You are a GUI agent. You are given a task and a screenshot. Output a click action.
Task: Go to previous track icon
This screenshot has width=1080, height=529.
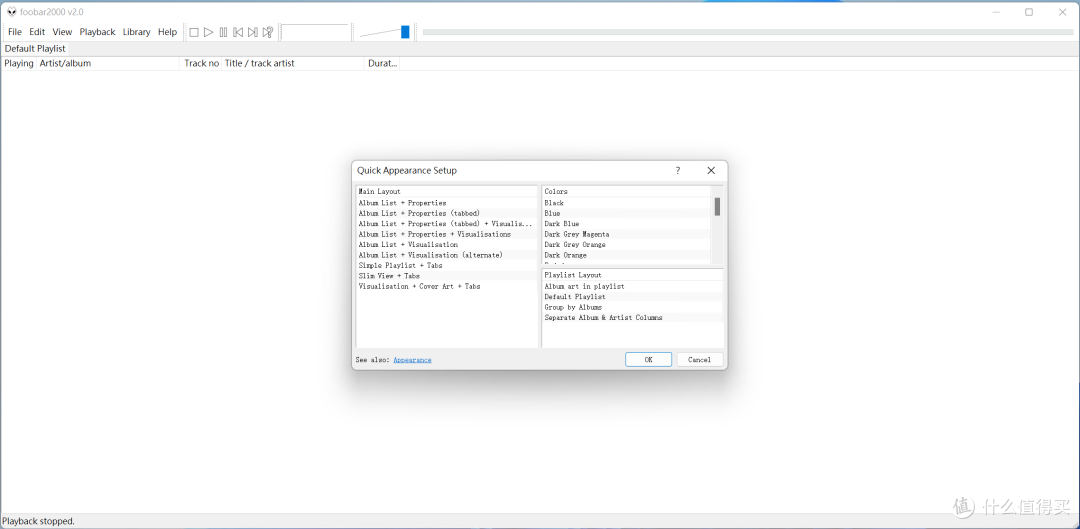[238, 32]
